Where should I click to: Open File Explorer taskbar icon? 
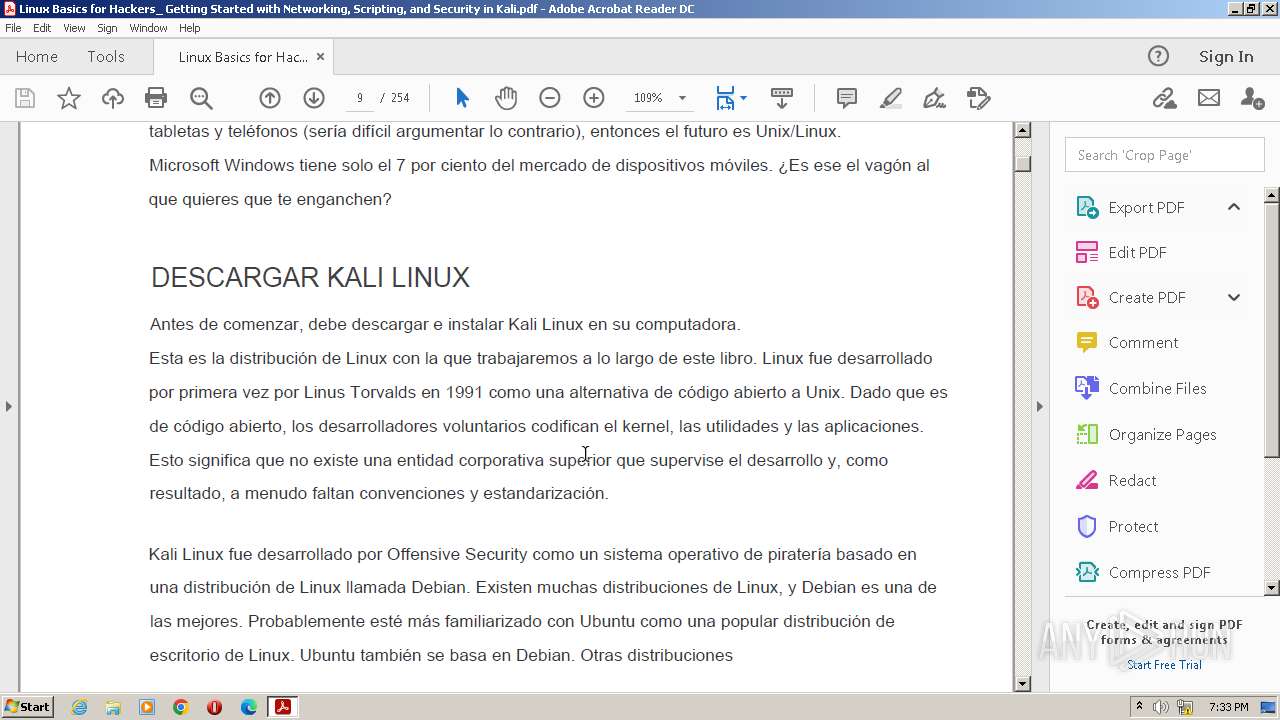click(x=113, y=707)
